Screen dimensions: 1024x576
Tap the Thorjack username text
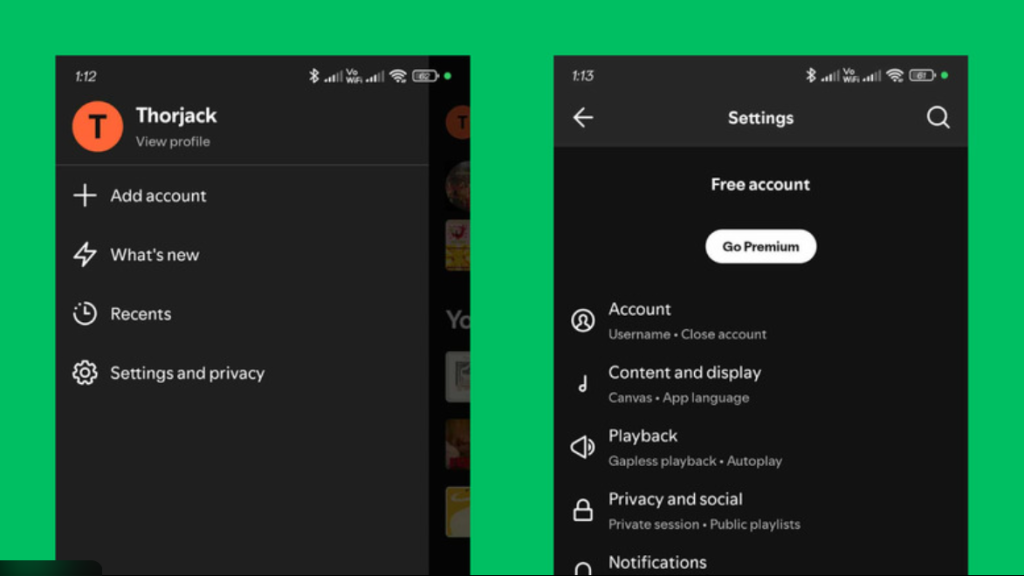(x=176, y=116)
